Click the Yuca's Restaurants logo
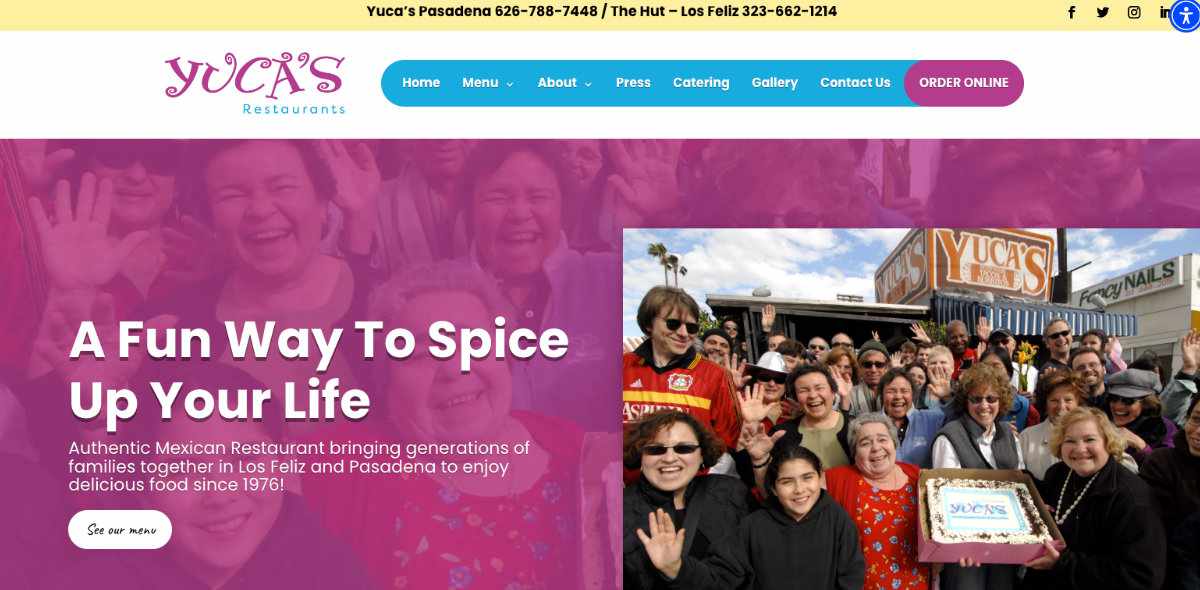Image resolution: width=1200 pixels, height=590 pixels. click(255, 83)
